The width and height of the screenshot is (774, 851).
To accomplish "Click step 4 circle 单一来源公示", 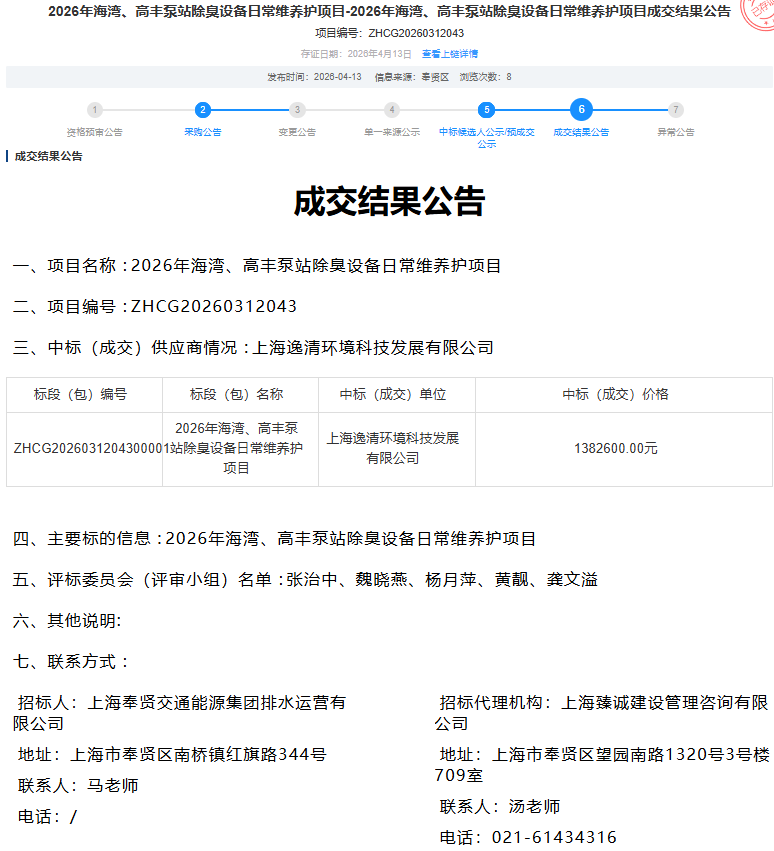I will click(x=392, y=110).
